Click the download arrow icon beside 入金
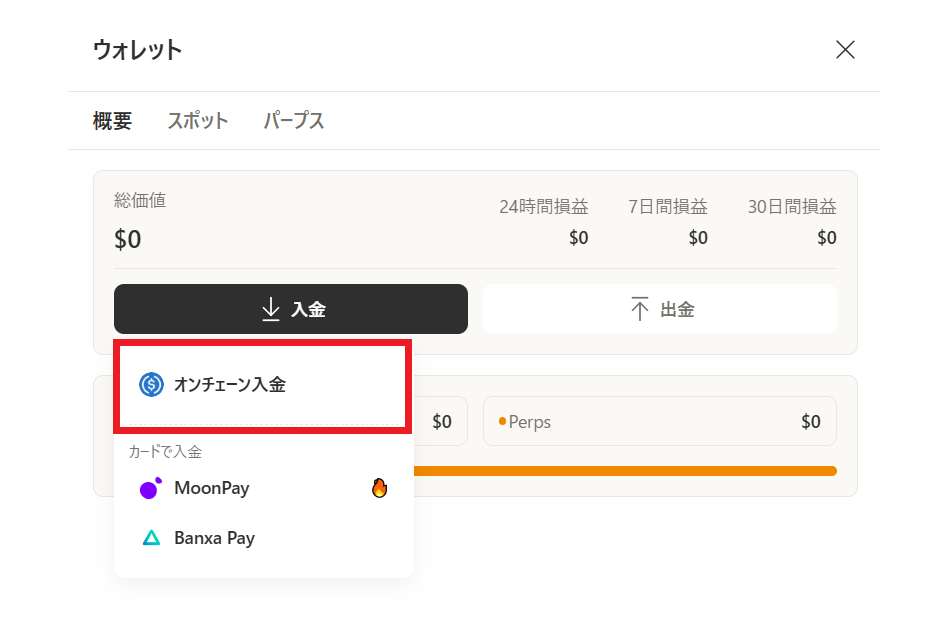This screenshot has height=630, width=950. click(270, 309)
